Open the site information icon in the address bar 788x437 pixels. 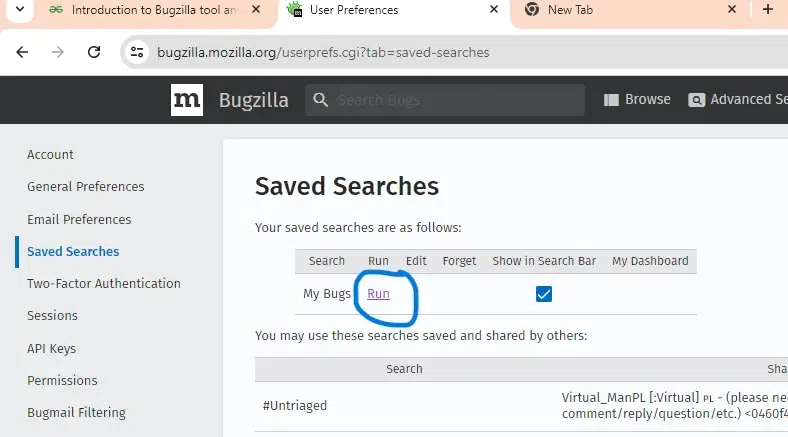click(137, 52)
